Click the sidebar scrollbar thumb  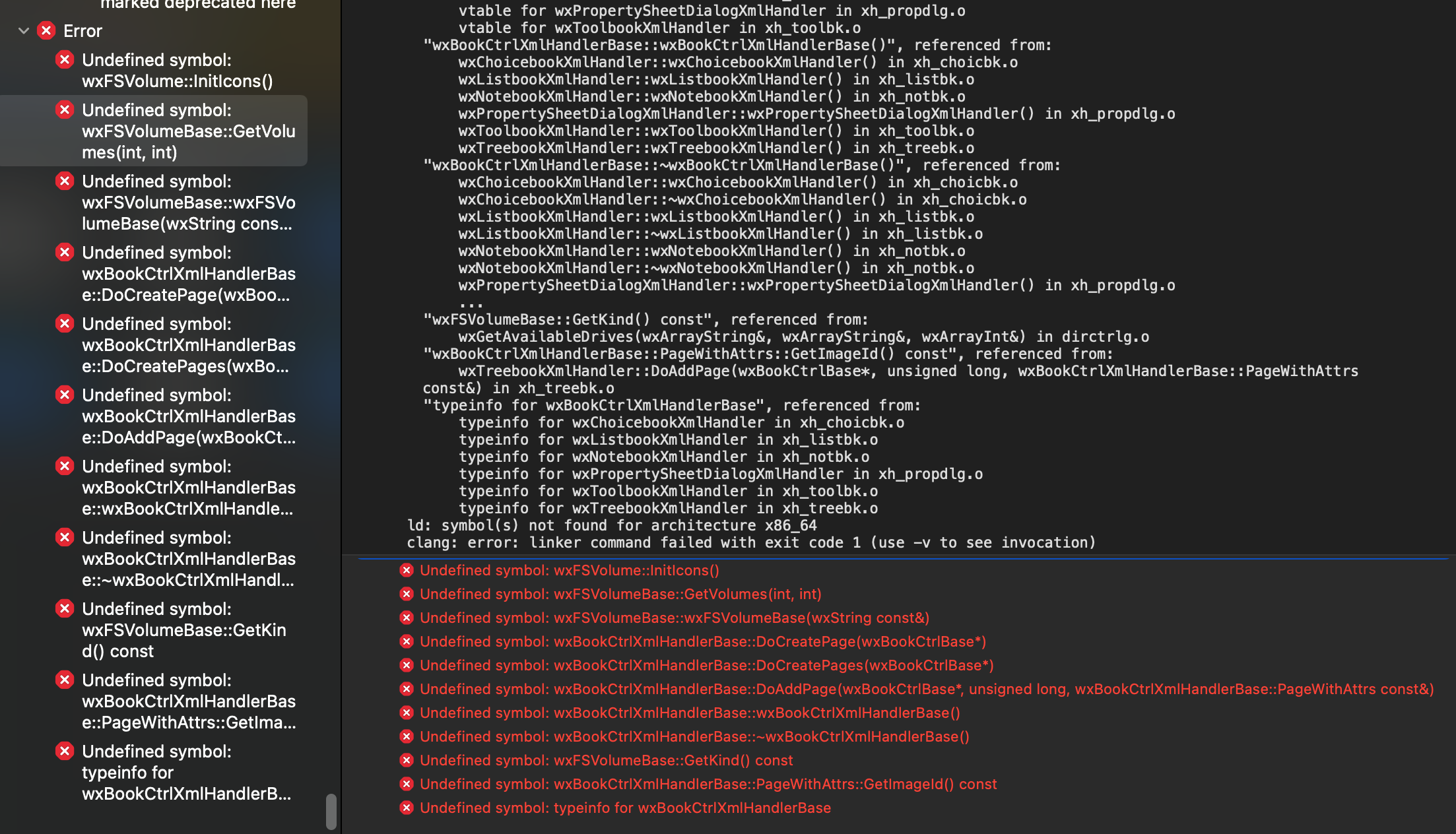coord(331,812)
